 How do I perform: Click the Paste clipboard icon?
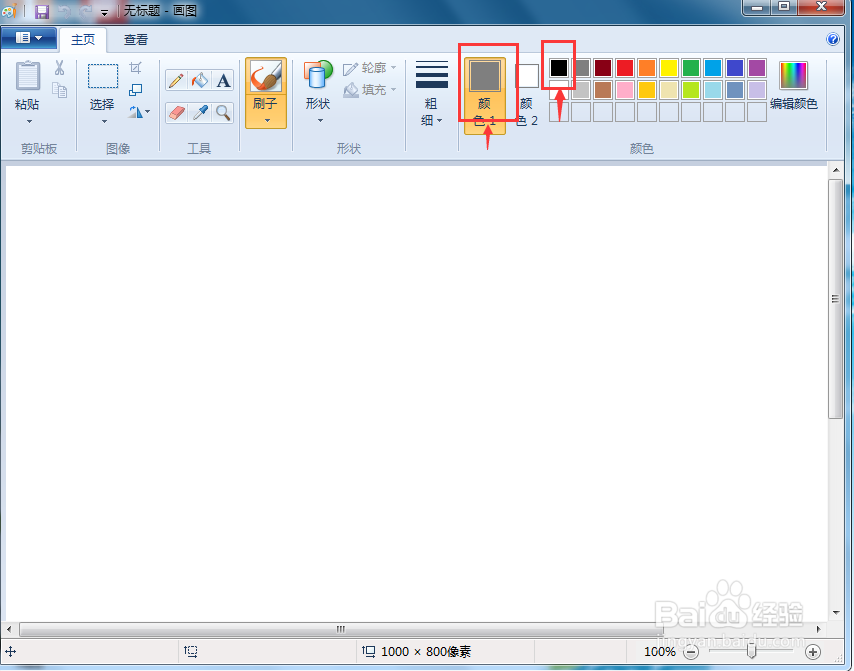27,75
